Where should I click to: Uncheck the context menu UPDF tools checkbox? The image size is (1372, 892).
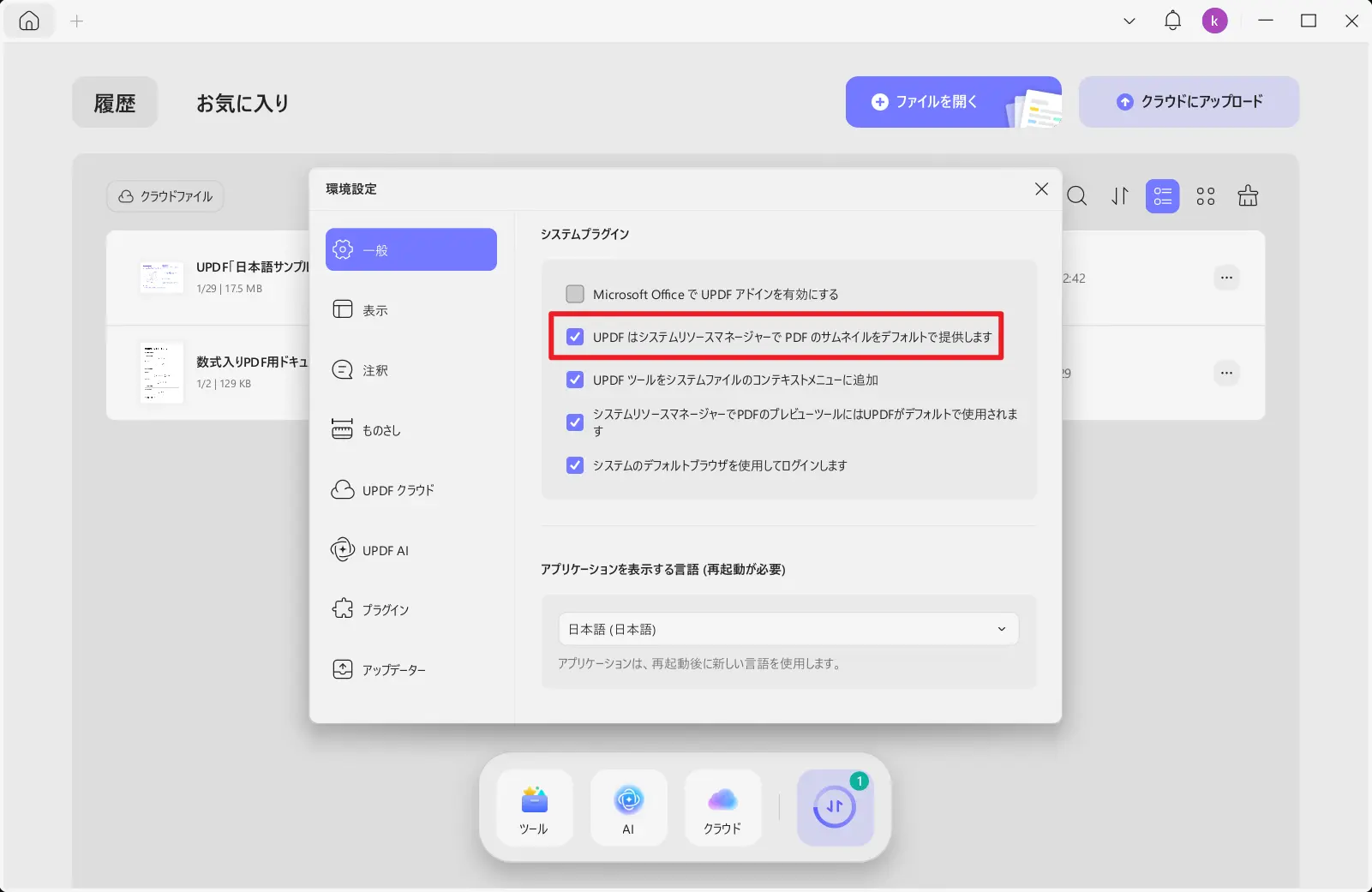[575, 380]
